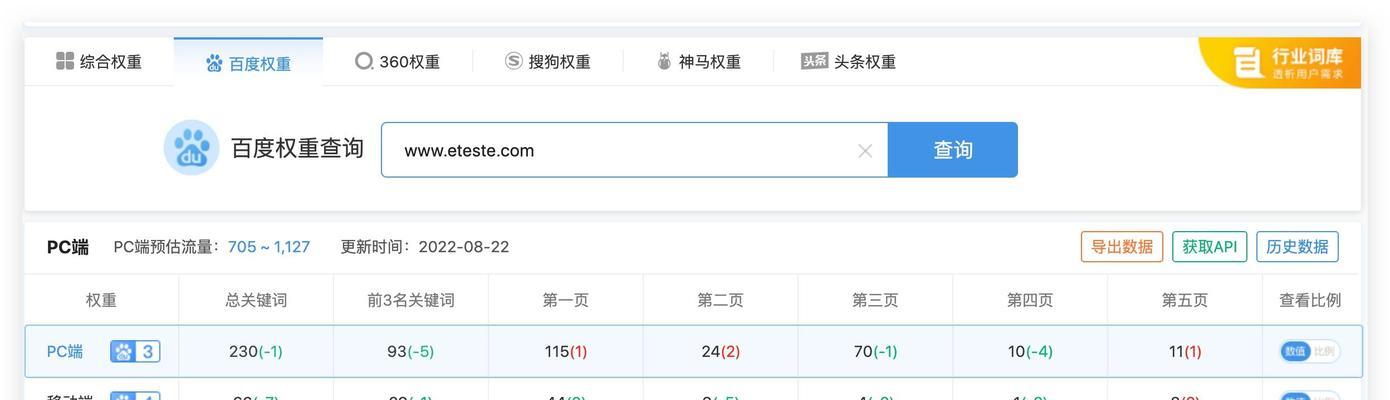Click the Baidu weight 3 badge in PC端 row
Screen dimensions: 1390x400
(x=135, y=351)
